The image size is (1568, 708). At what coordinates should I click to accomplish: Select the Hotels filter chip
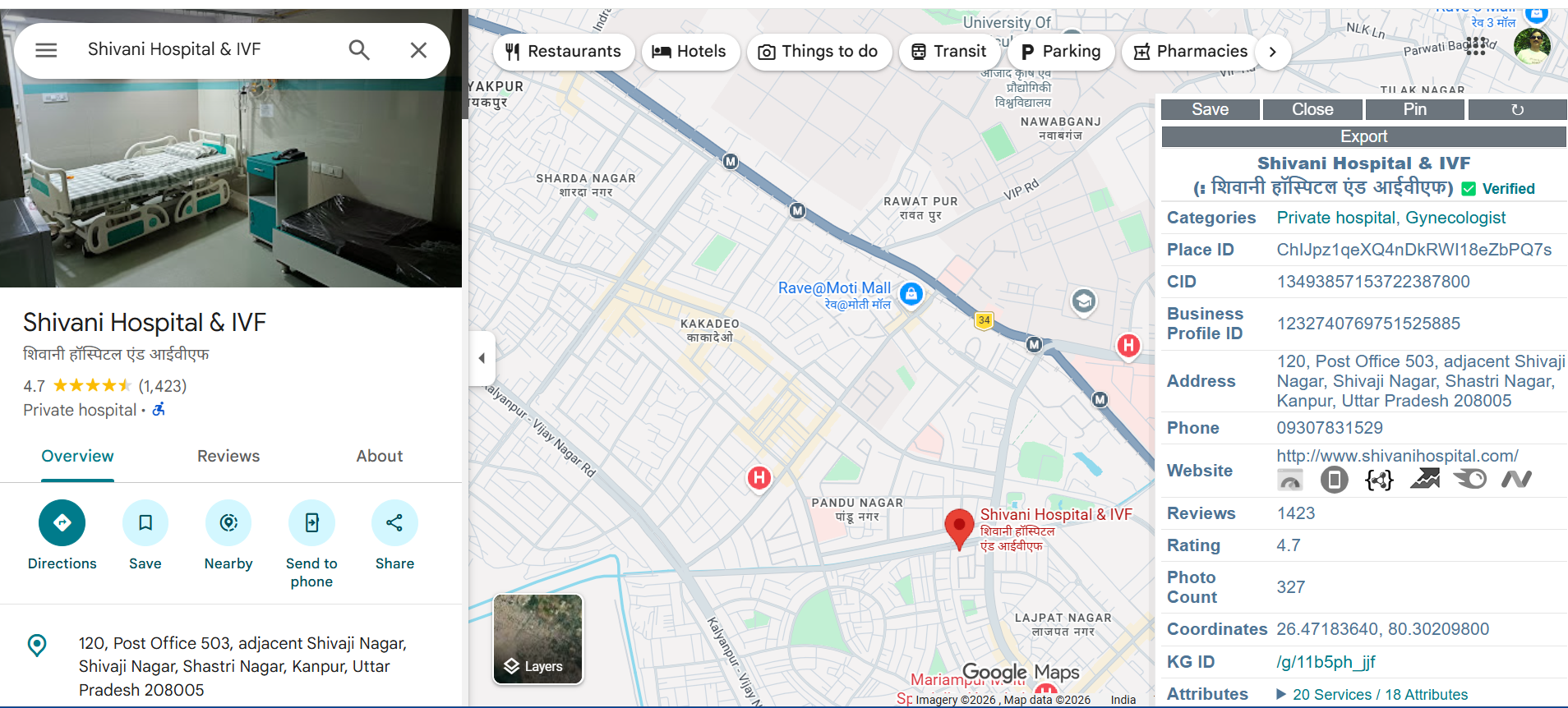point(690,52)
